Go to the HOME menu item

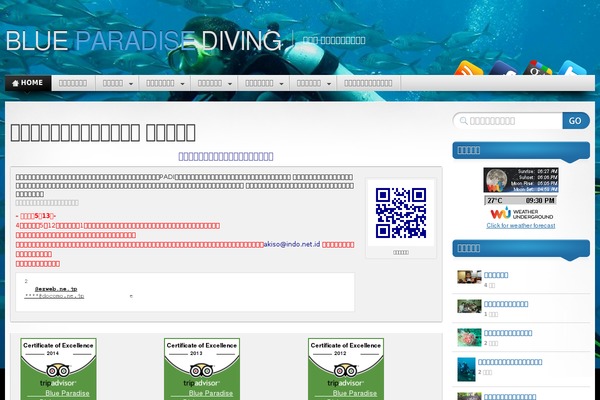tap(28, 83)
